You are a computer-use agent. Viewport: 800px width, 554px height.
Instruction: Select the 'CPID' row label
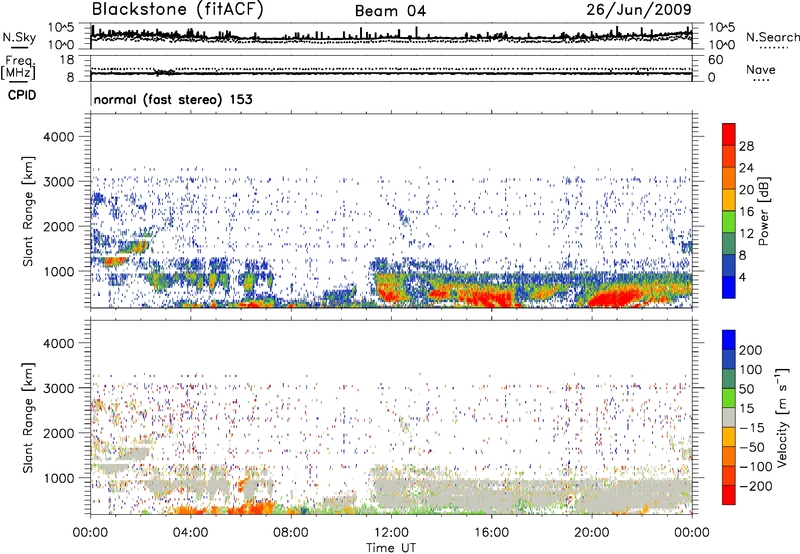(22, 95)
